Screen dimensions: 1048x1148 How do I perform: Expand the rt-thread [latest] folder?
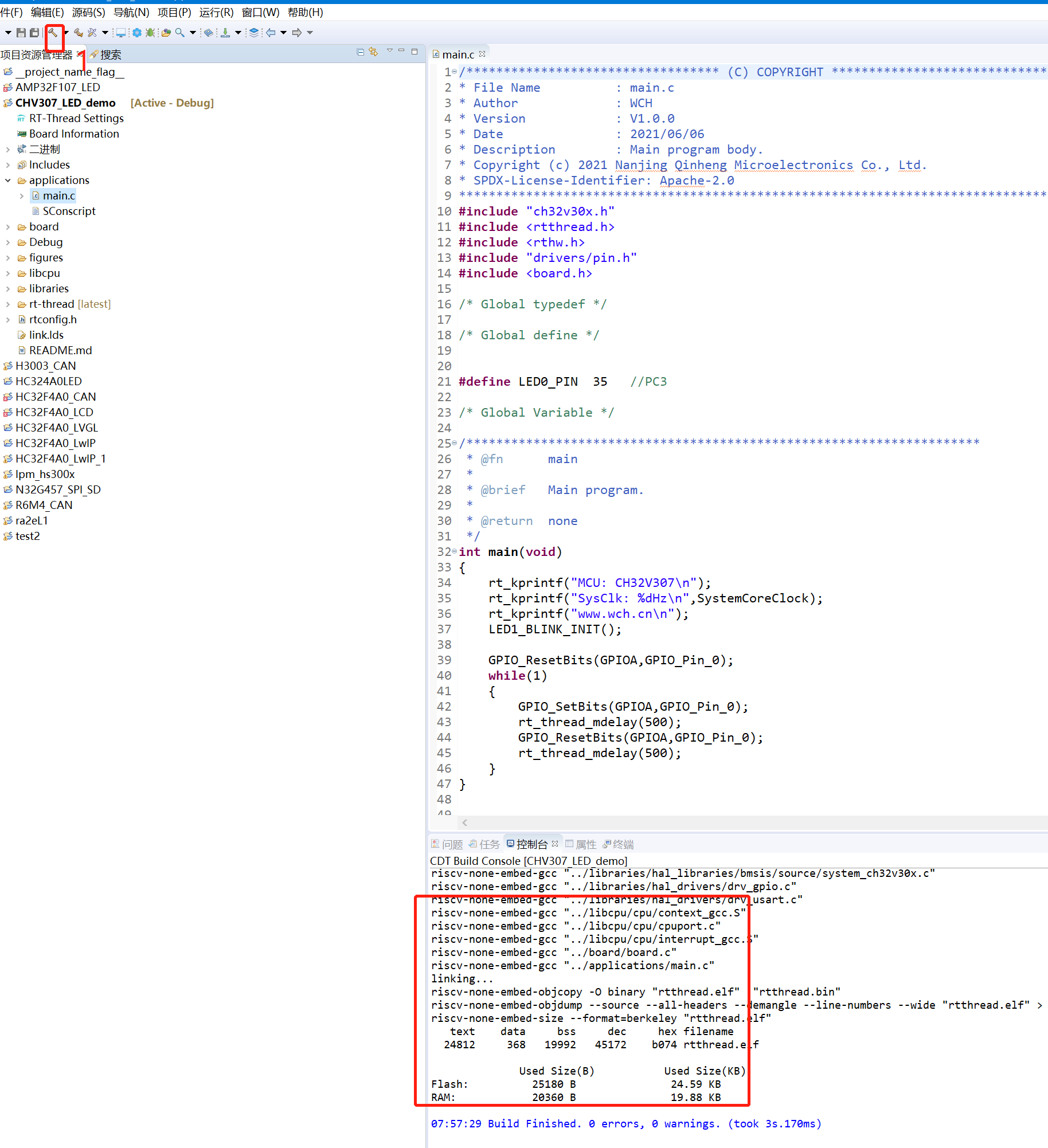click(8, 304)
